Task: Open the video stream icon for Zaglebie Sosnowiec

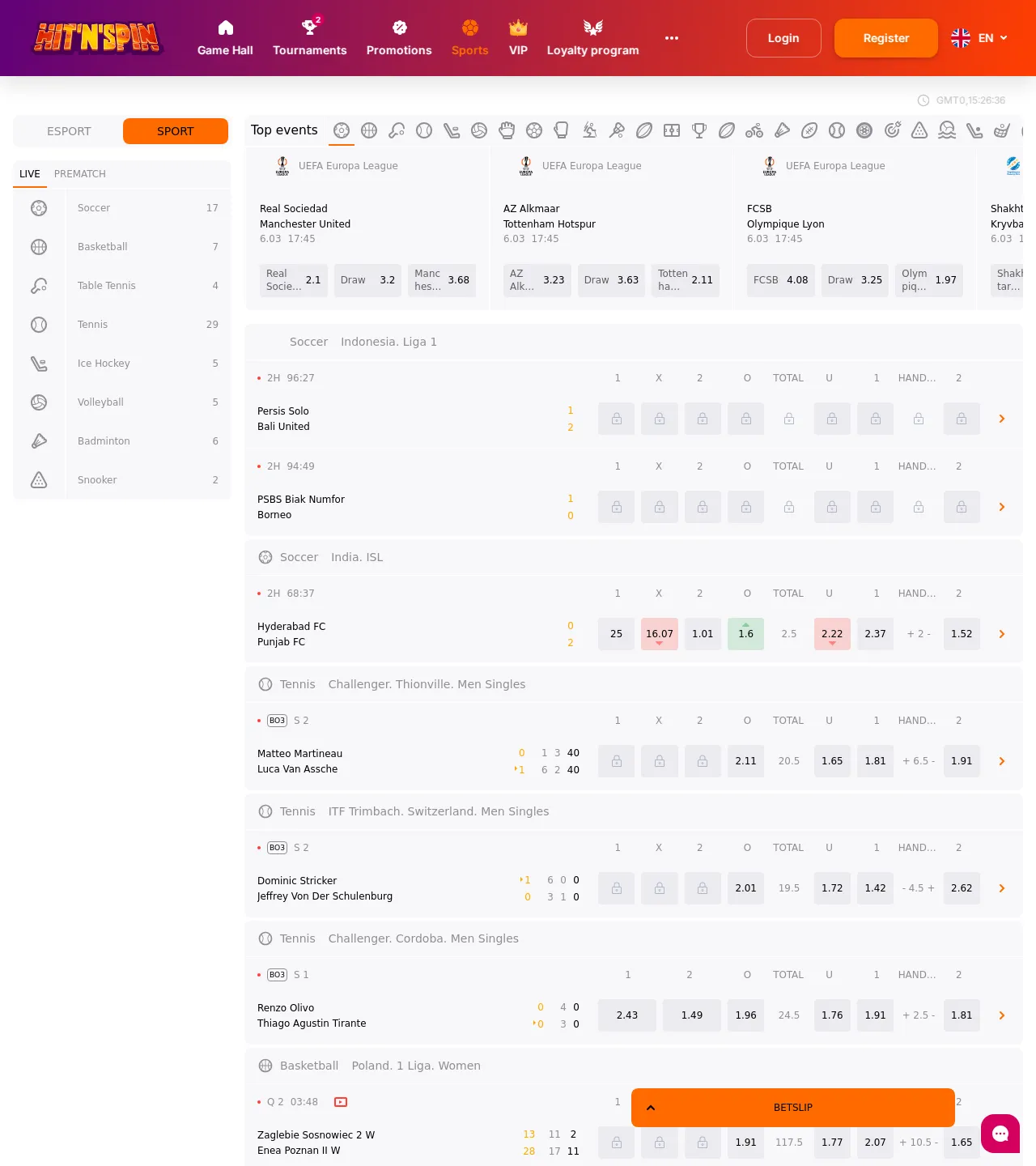Action: click(x=341, y=1102)
